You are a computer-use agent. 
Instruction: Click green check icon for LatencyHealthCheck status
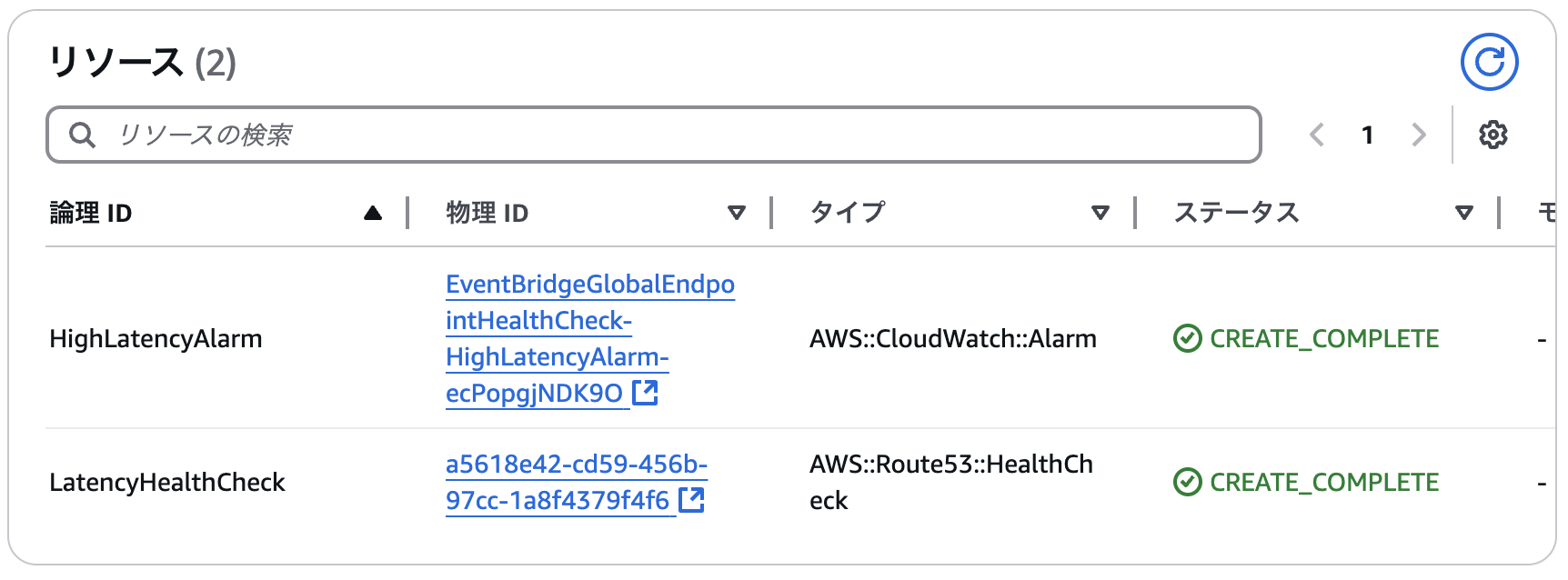(x=1187, y=482)
